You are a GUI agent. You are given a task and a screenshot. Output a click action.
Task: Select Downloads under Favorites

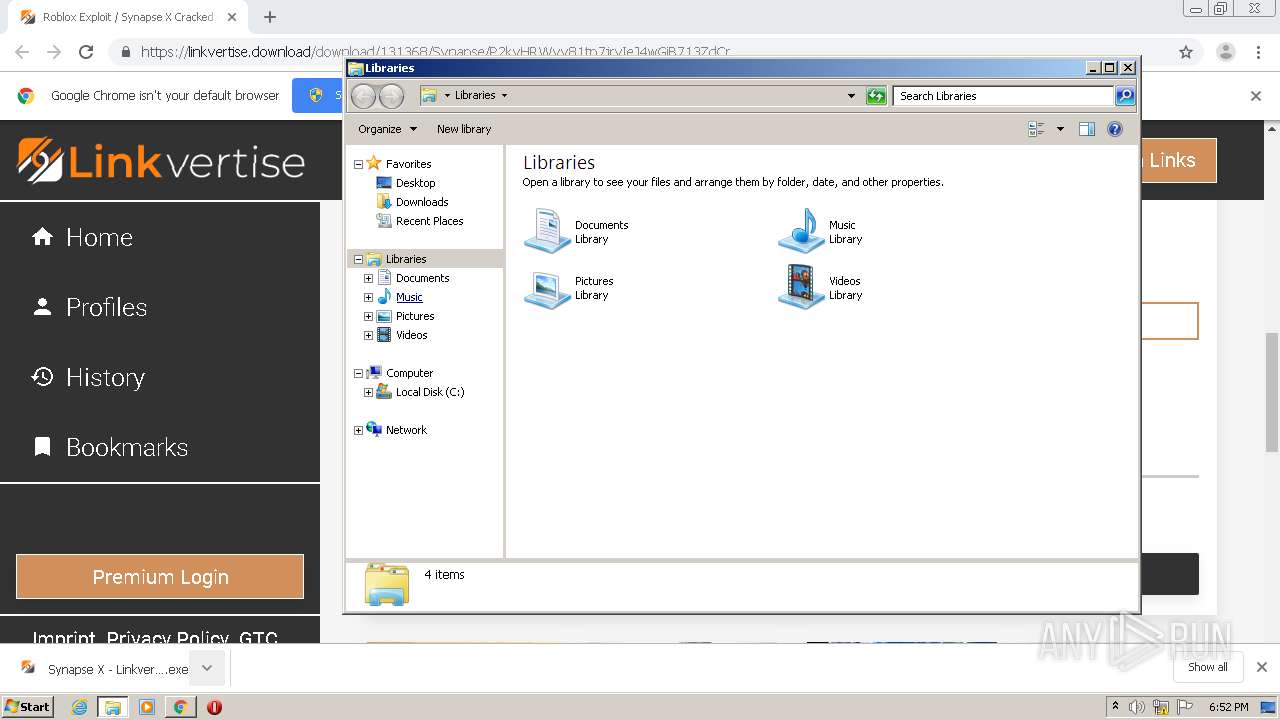(x=422, y=202)
